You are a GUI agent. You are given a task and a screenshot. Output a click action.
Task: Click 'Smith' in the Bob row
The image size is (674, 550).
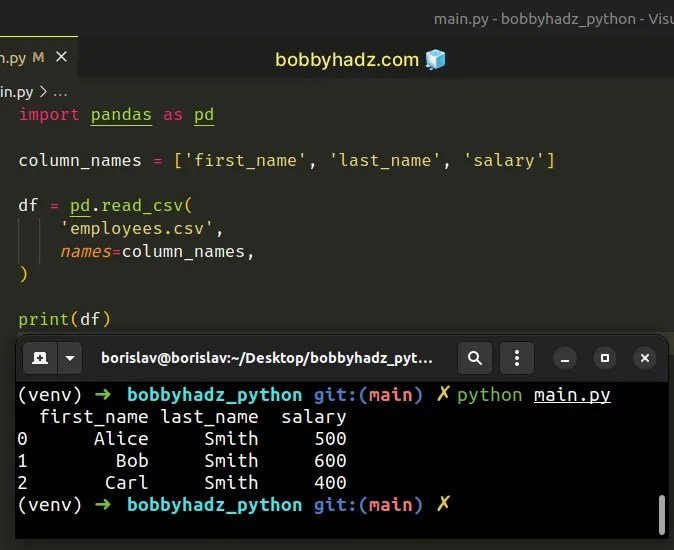point(231,461)
